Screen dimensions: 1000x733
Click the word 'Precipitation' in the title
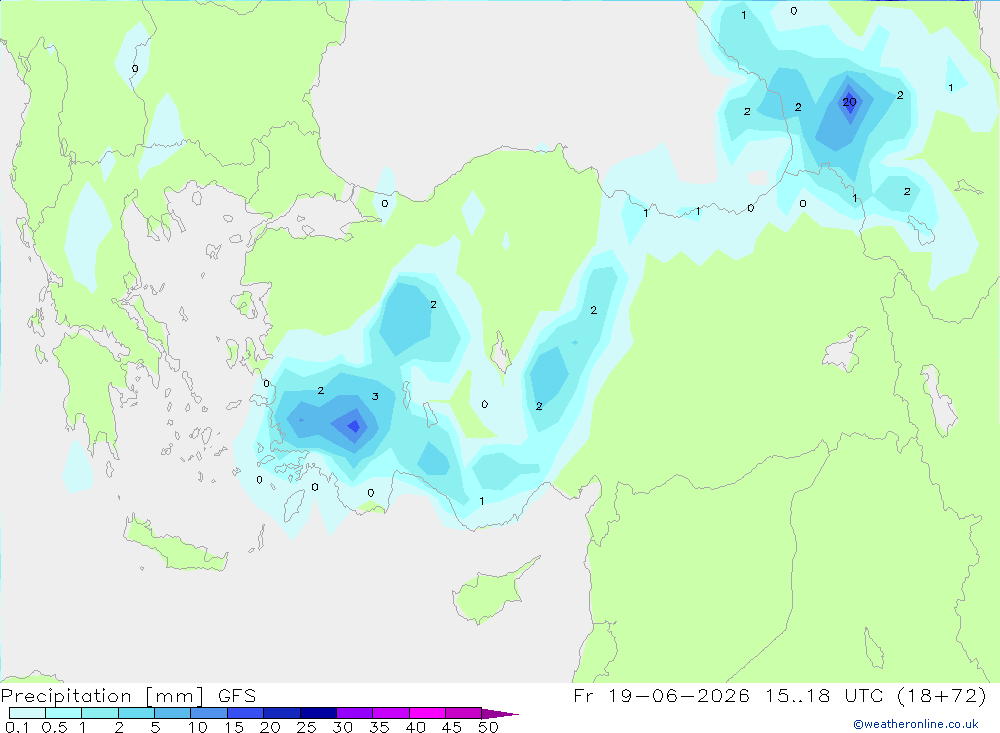pos(66,696)
